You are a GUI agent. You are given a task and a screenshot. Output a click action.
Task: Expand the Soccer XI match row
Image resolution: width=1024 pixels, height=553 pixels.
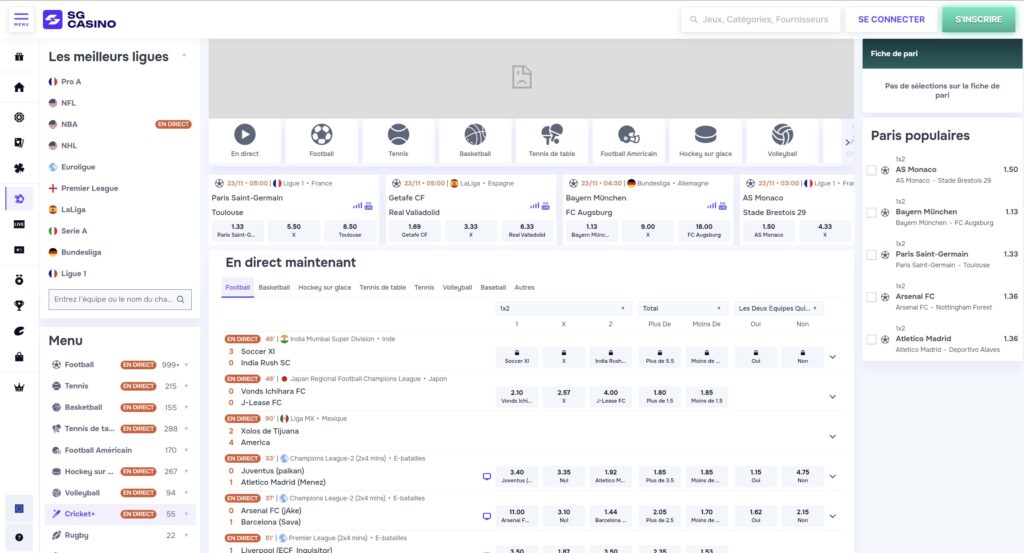click(x=833, y=357)
